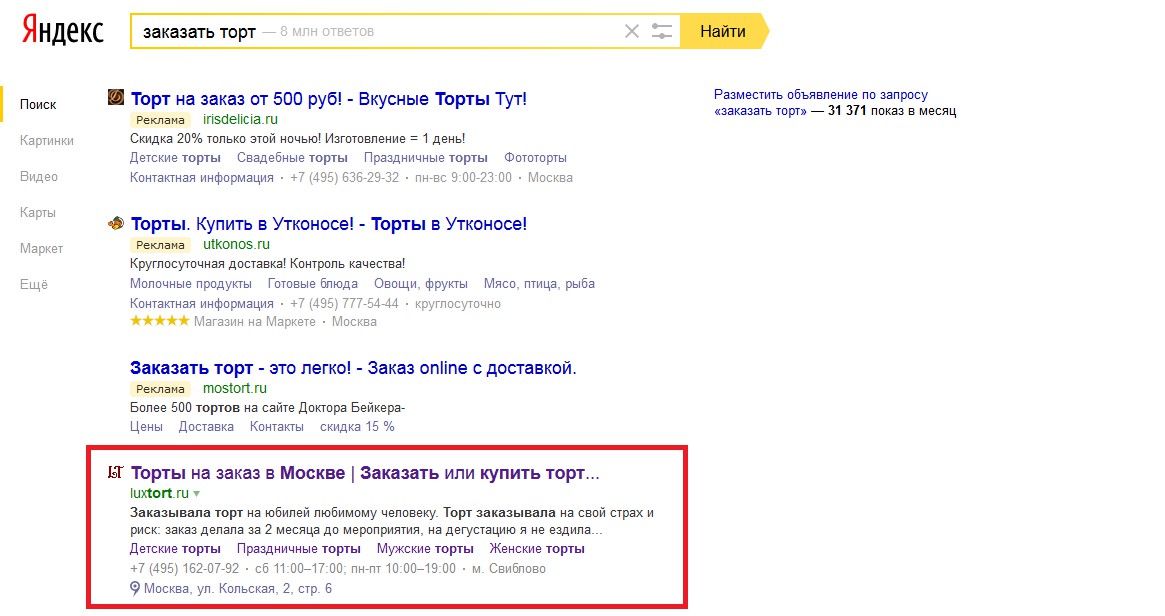Open ad titled Торт на заказ от 500 руб
The width and height of the screenshot is (1165, 616).
(x=328, y=99)
